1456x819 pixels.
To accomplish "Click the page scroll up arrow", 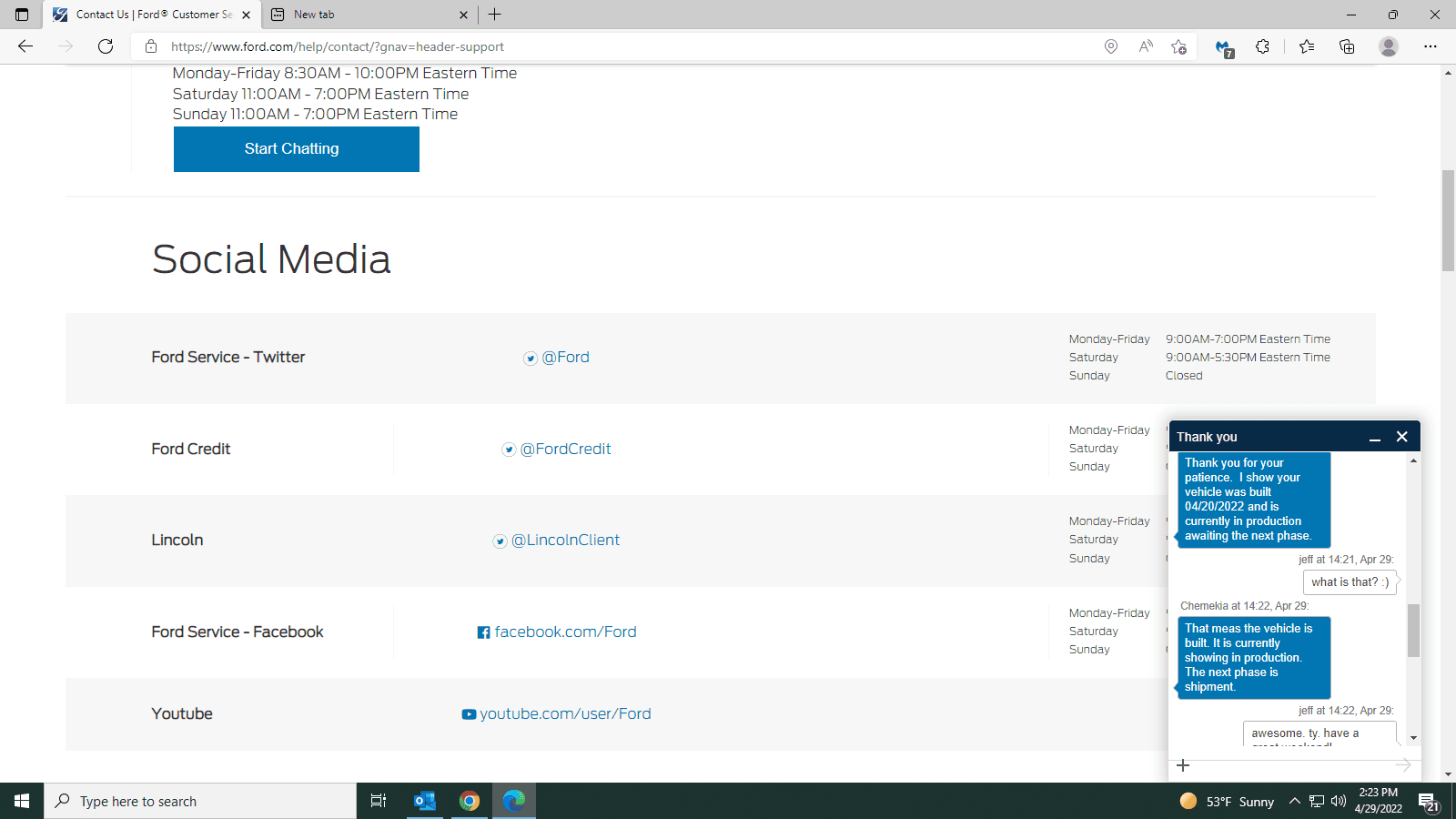I will tap(1448, 73).
